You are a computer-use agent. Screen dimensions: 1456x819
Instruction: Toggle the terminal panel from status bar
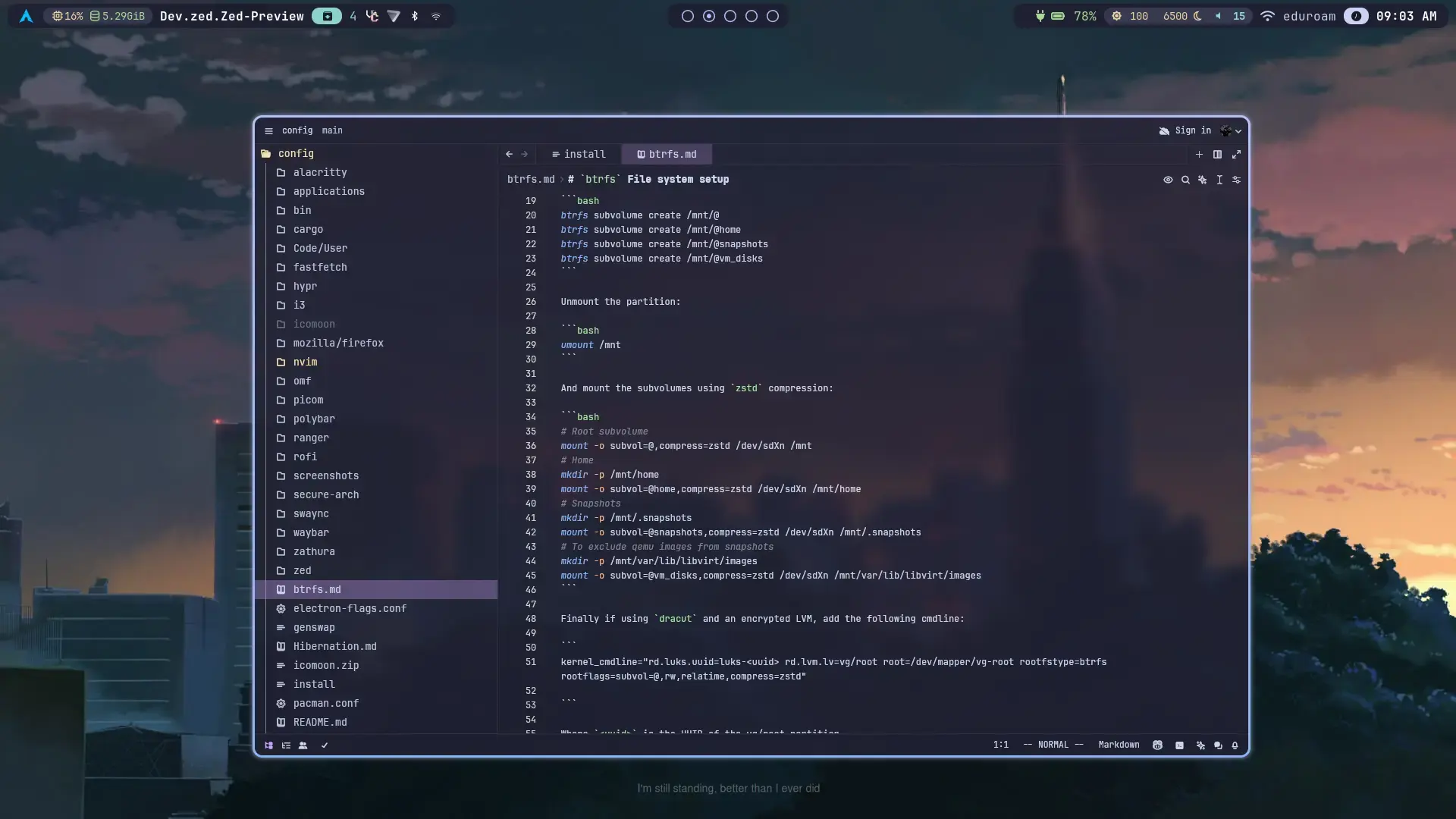click(1179, 745)
